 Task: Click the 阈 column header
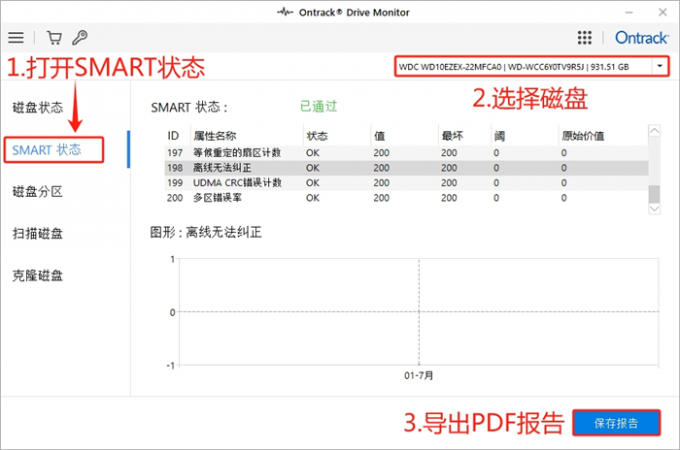pos(499,136)
